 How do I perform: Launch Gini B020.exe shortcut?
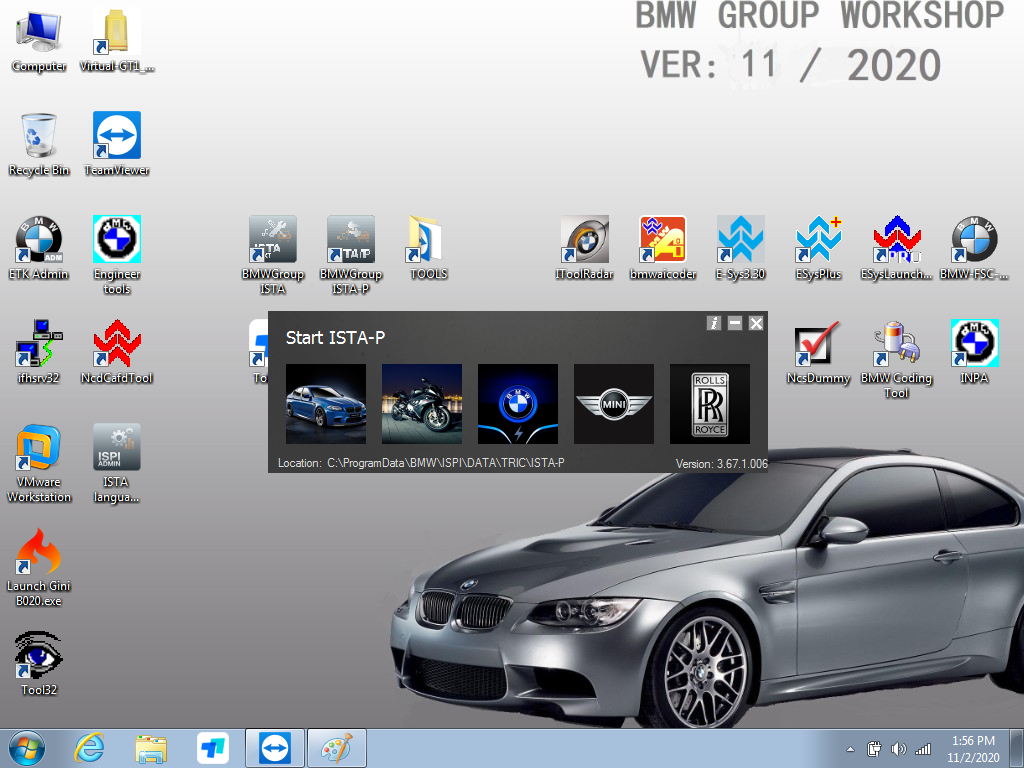pyautogui.click(x=39, y=567)
